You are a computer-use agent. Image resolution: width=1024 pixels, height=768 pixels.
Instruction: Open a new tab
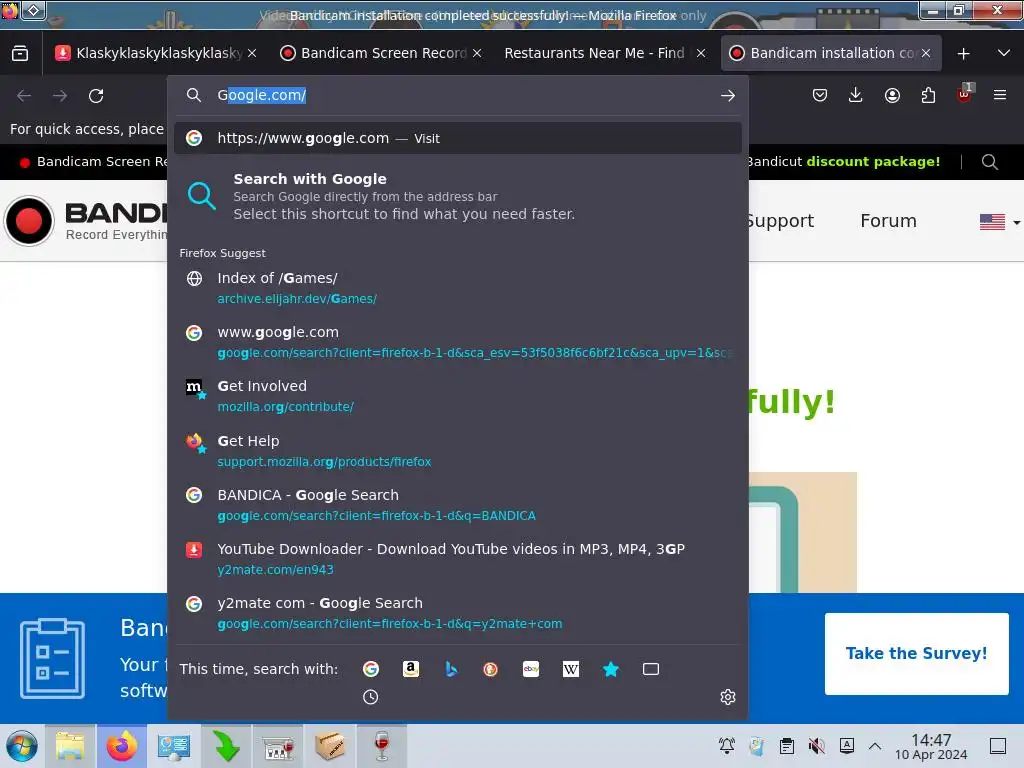tap(963, 54)
